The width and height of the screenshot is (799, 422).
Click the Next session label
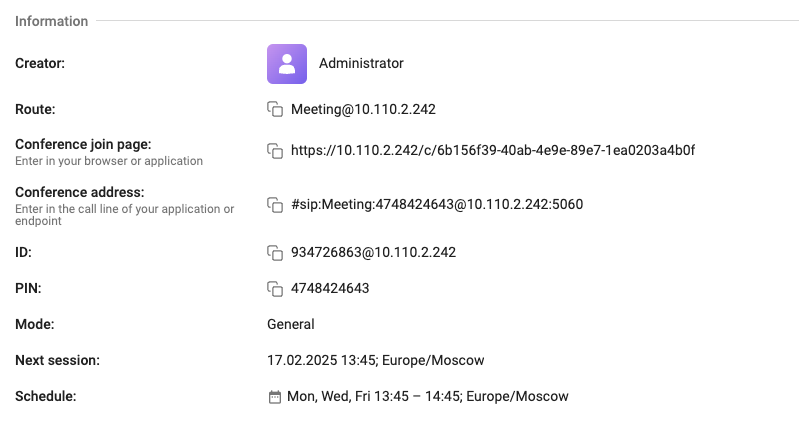[x=58, y=360]
